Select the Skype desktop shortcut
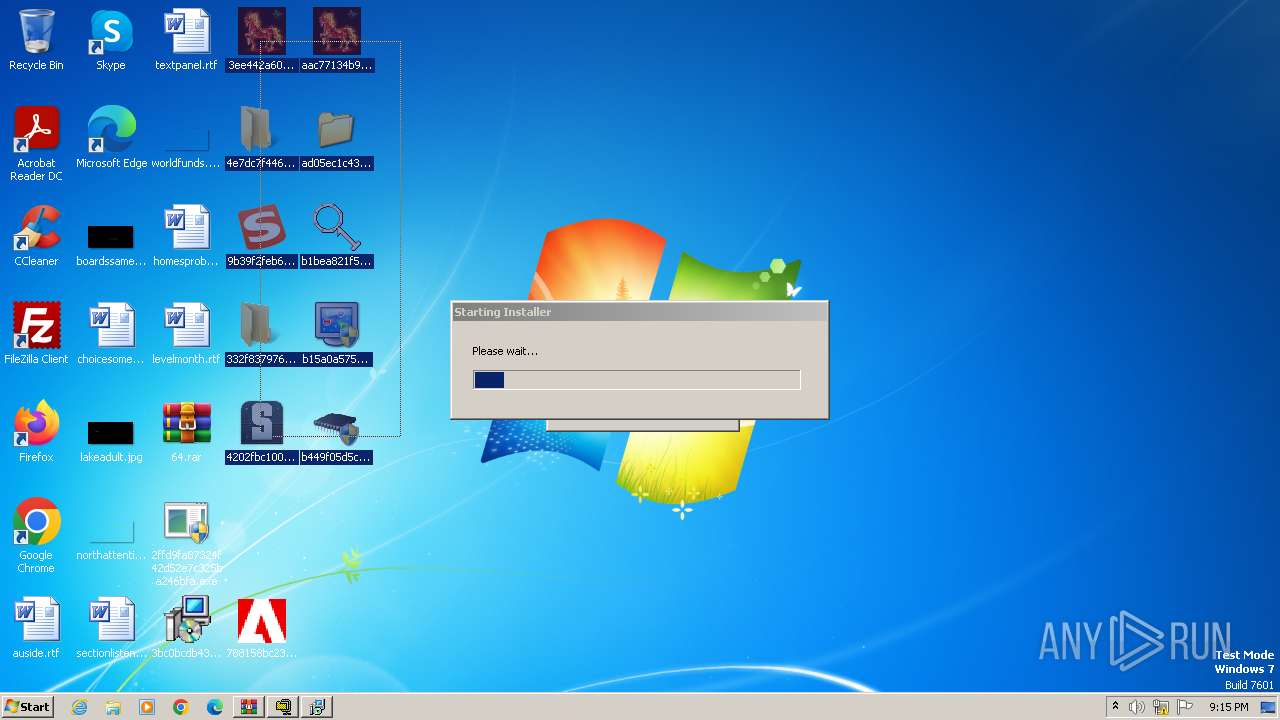The width and height of the screenshot is (1280, 720). click(111, 40)
